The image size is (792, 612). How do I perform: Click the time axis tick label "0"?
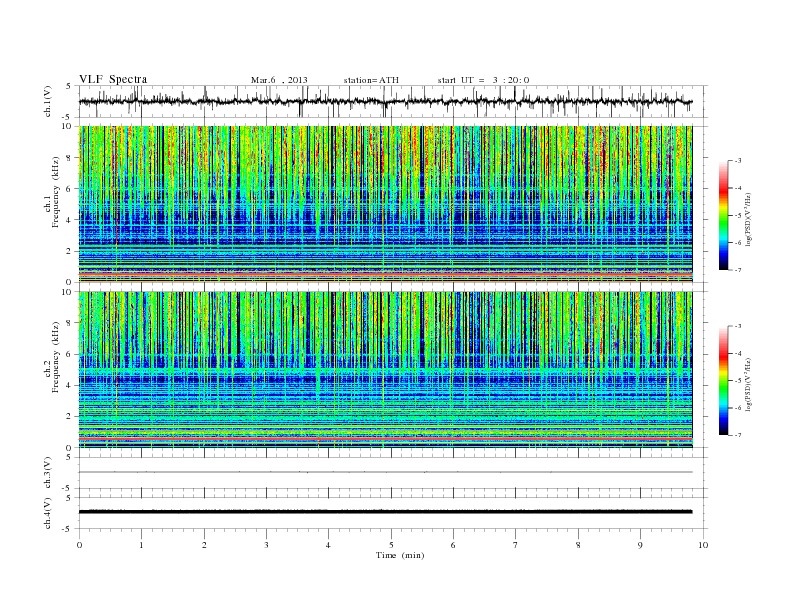pyautogui.click(x=79, y=545)
